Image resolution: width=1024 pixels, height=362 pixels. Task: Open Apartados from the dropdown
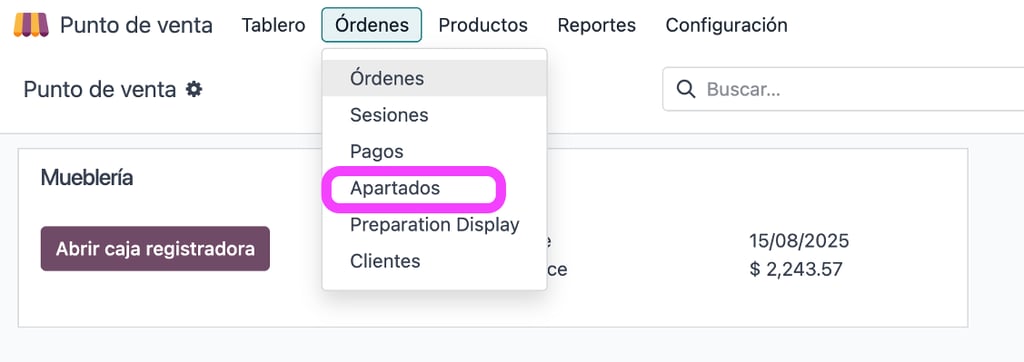click(x=434, y=188)
